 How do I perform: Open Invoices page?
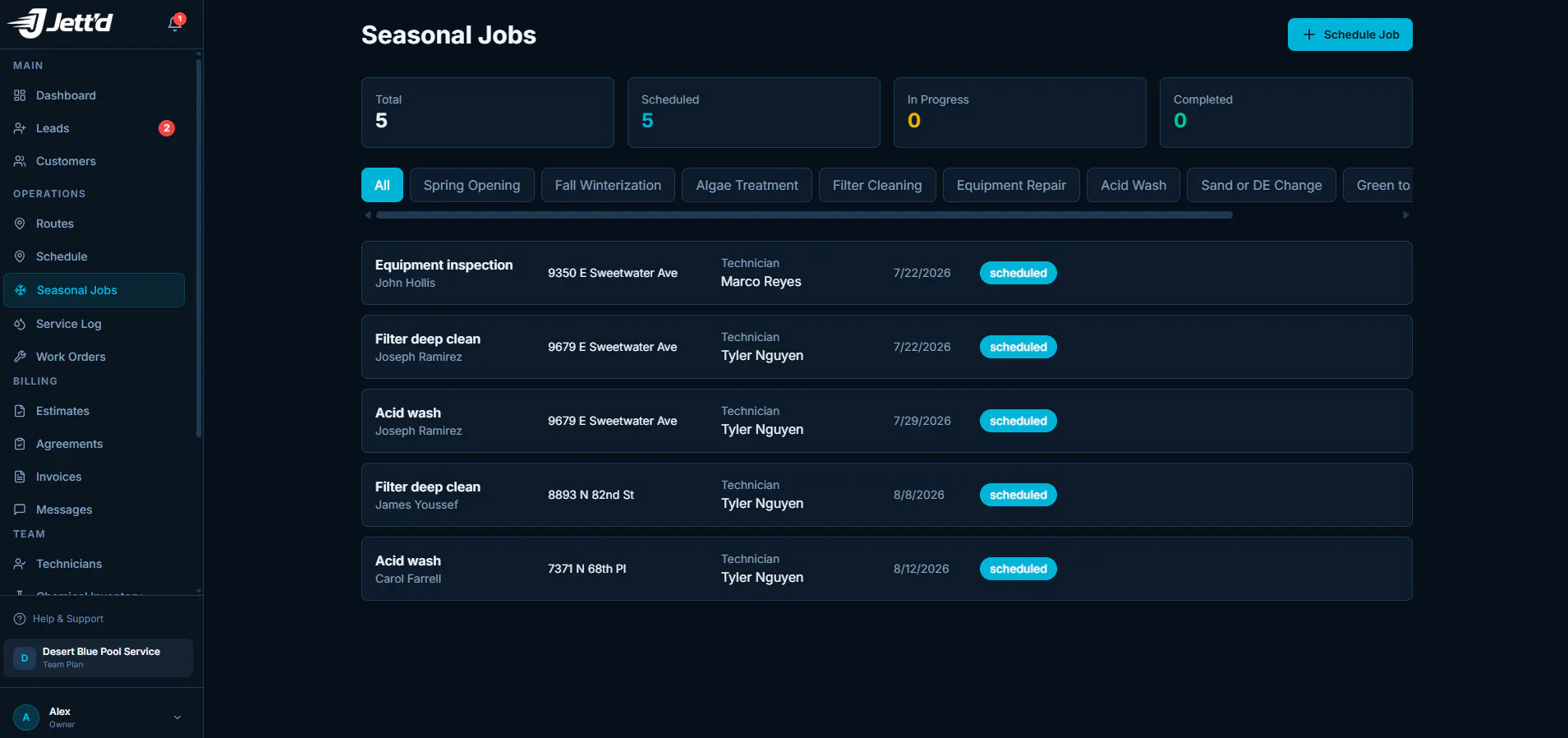pos(94,477)
